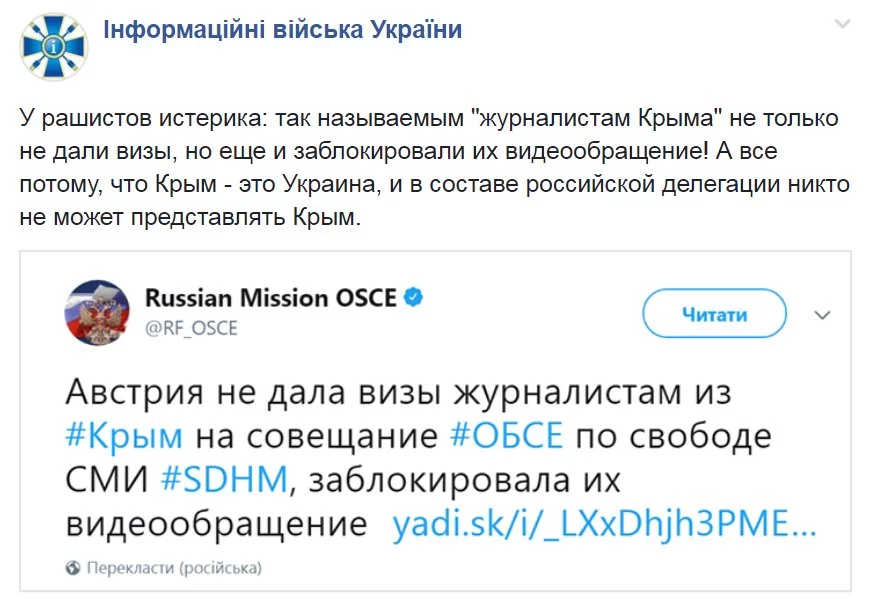This screenshot has height=607, width=871.
Task: Click the Ukrainian Information Forces profile avatar
Action: click(56, 41)
